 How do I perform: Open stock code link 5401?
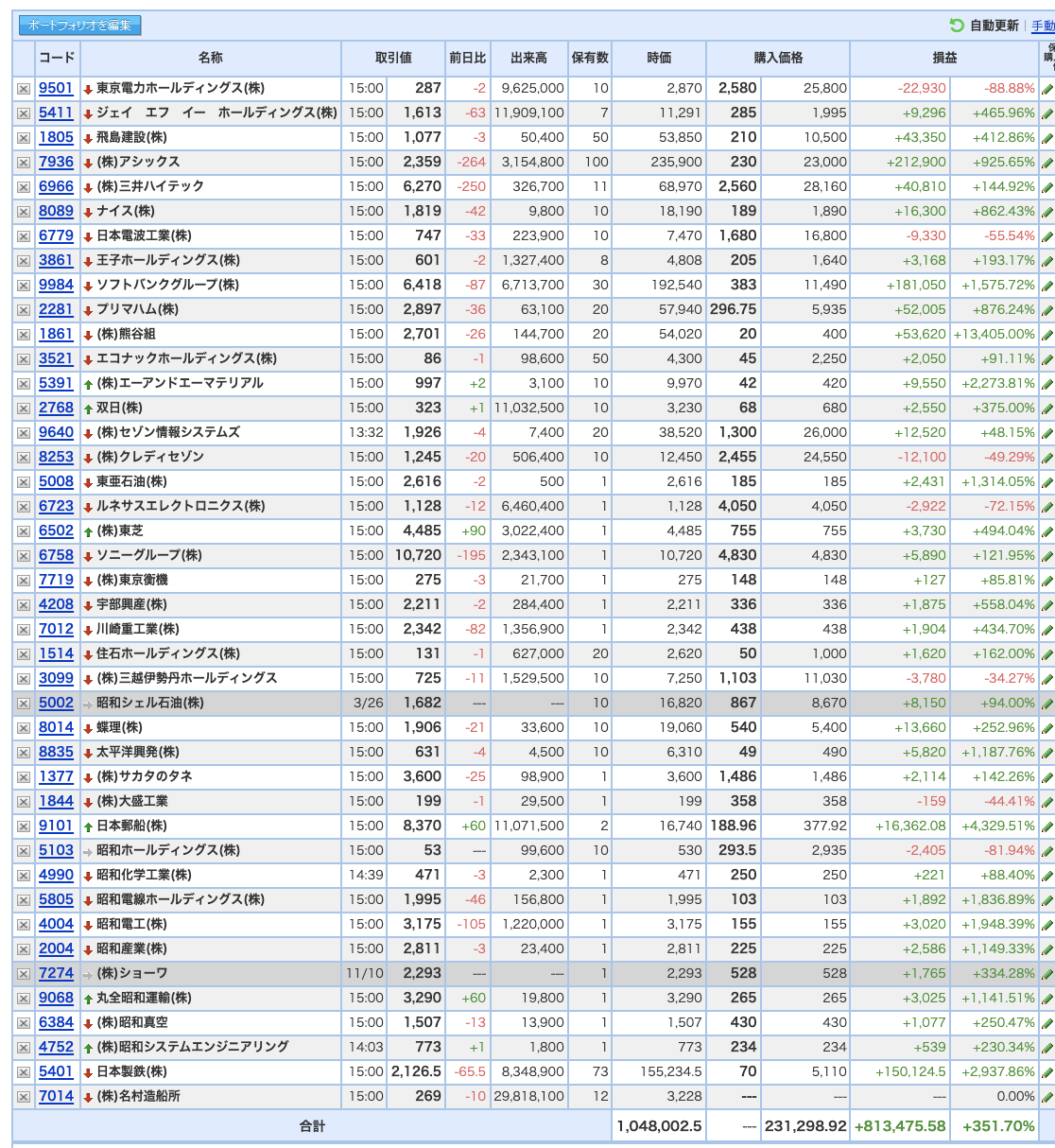coord(56,1071)
